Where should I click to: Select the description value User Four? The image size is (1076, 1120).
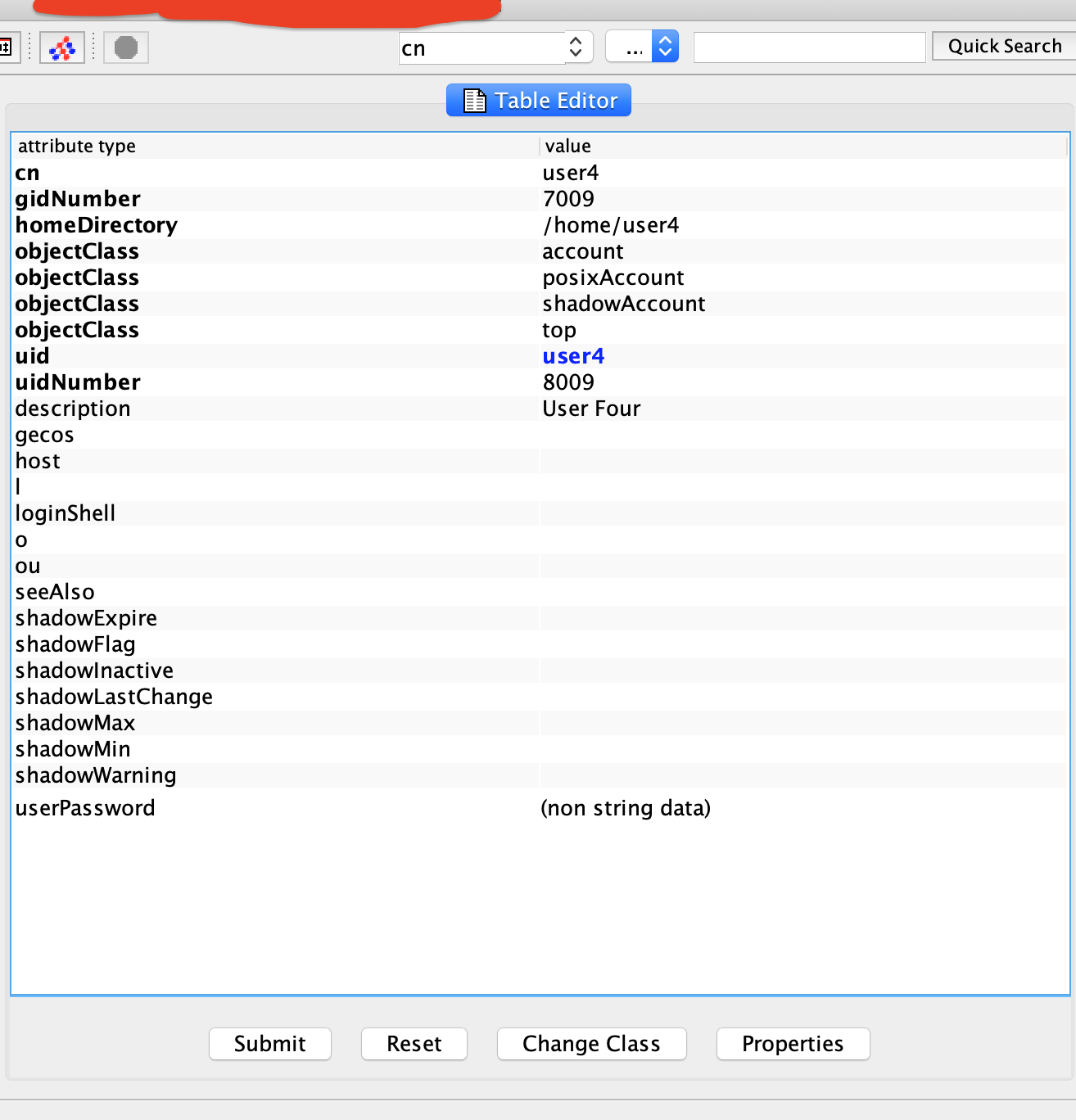(x=591, y=409)
